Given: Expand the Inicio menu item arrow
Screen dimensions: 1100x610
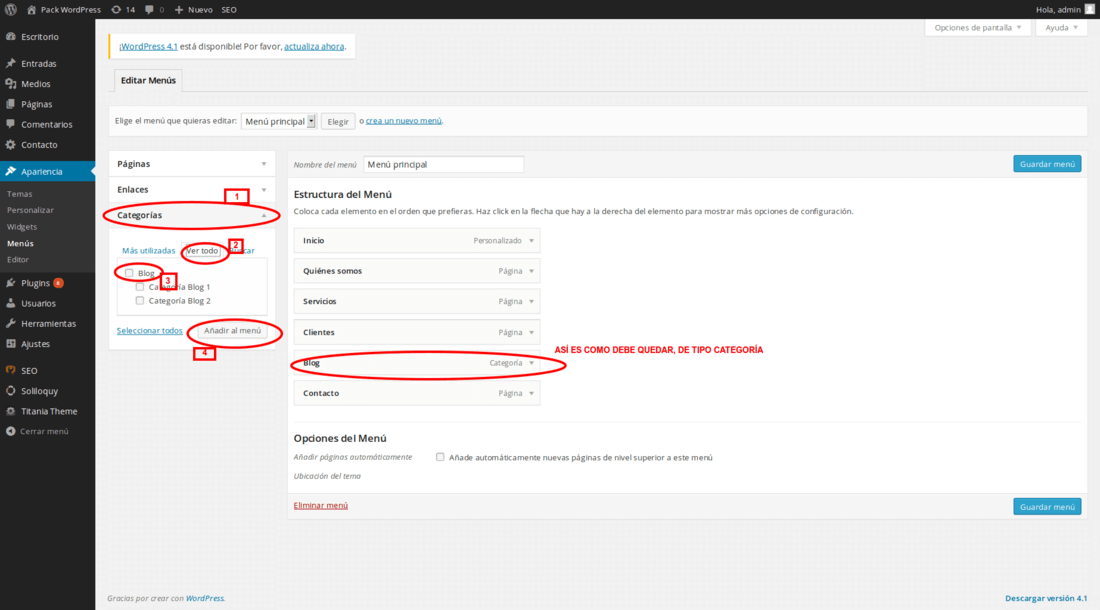Looking at the screenshot, I should coord(531,240).
